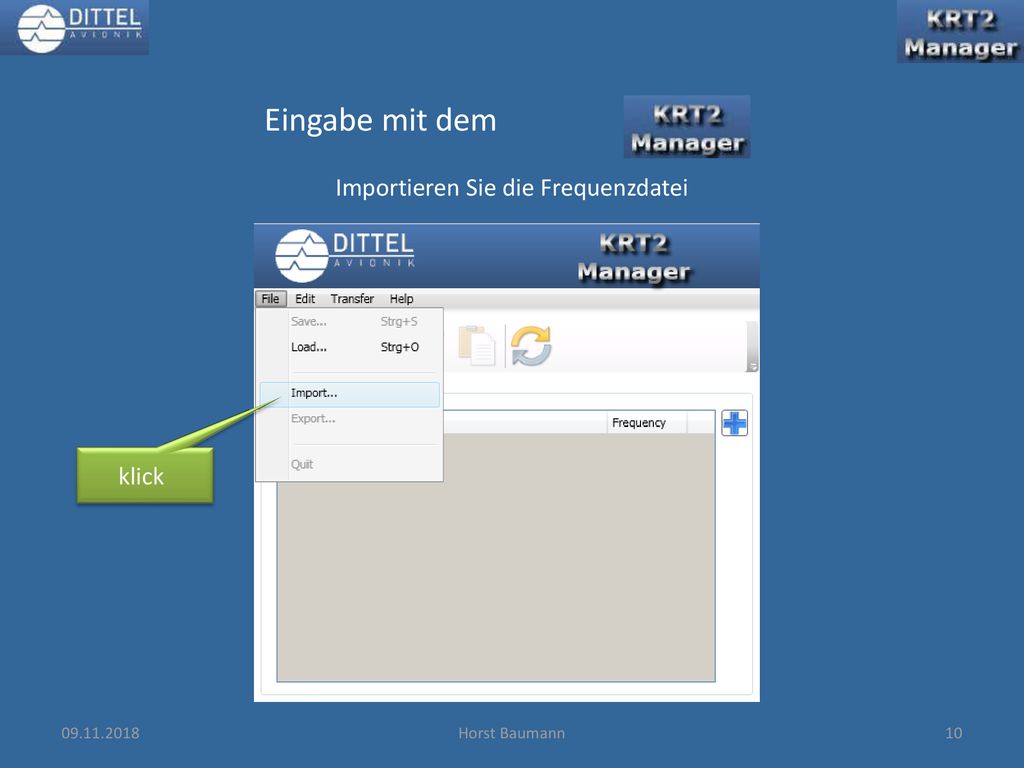
Task: Click the Frequency column header
Action: (x=647, y=423)
